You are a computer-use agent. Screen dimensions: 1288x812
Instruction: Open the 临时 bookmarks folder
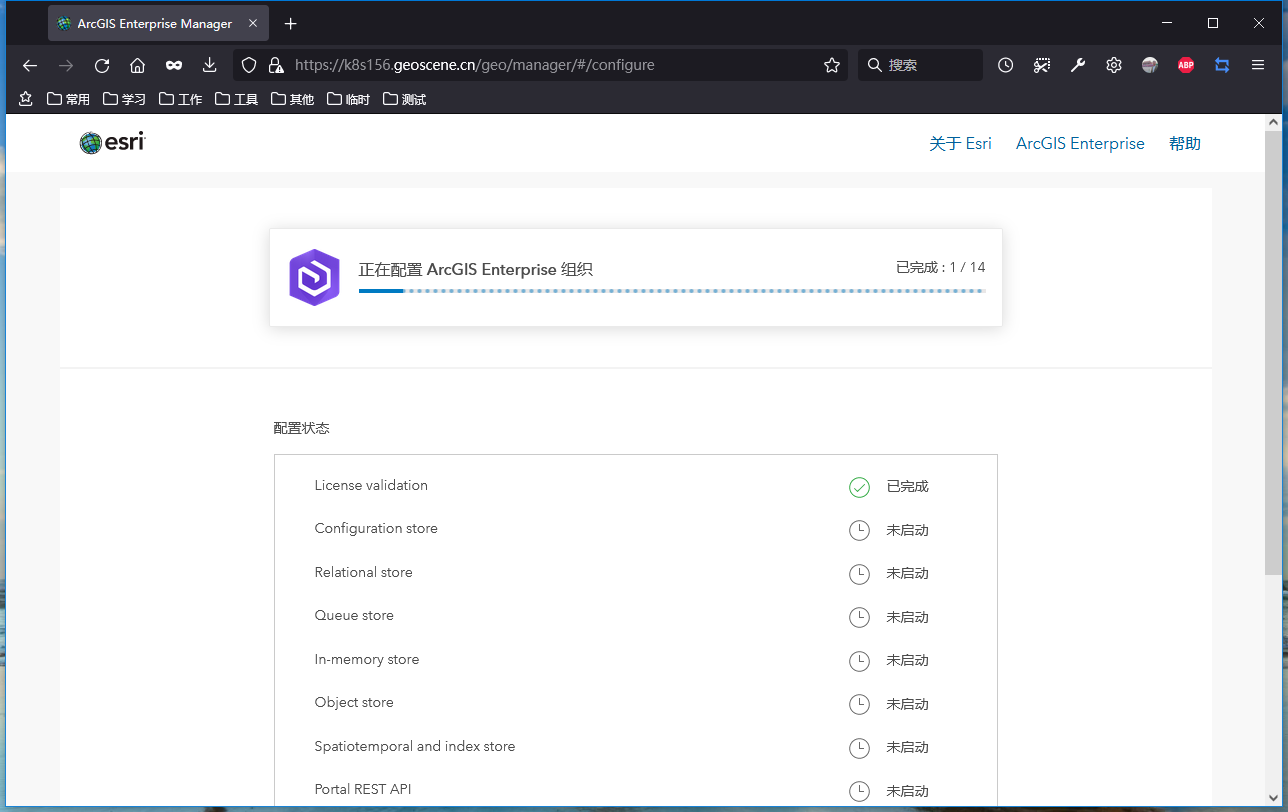pos(348,99)
